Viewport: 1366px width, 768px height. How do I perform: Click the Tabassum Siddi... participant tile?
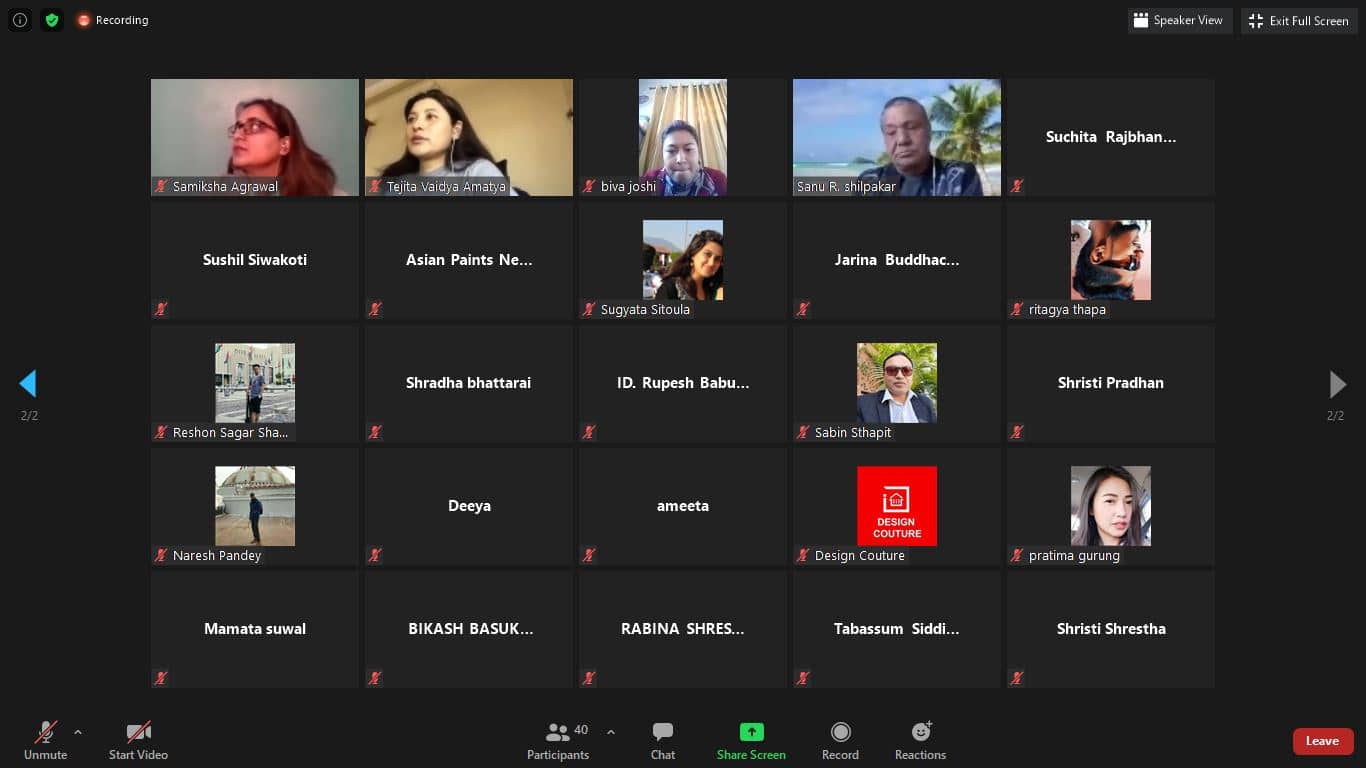click(x=897, y=629)
